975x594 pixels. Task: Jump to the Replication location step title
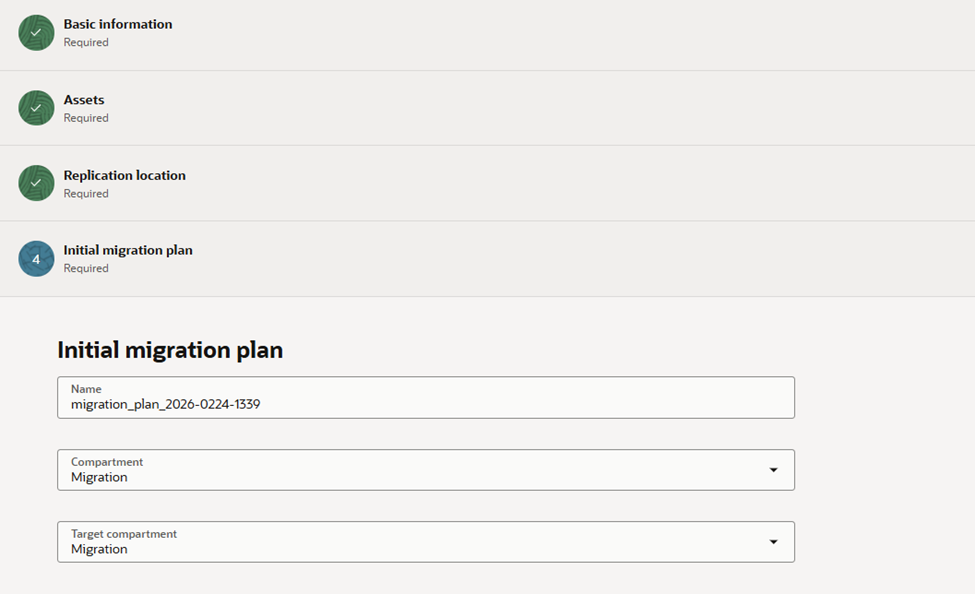point(125,175)
